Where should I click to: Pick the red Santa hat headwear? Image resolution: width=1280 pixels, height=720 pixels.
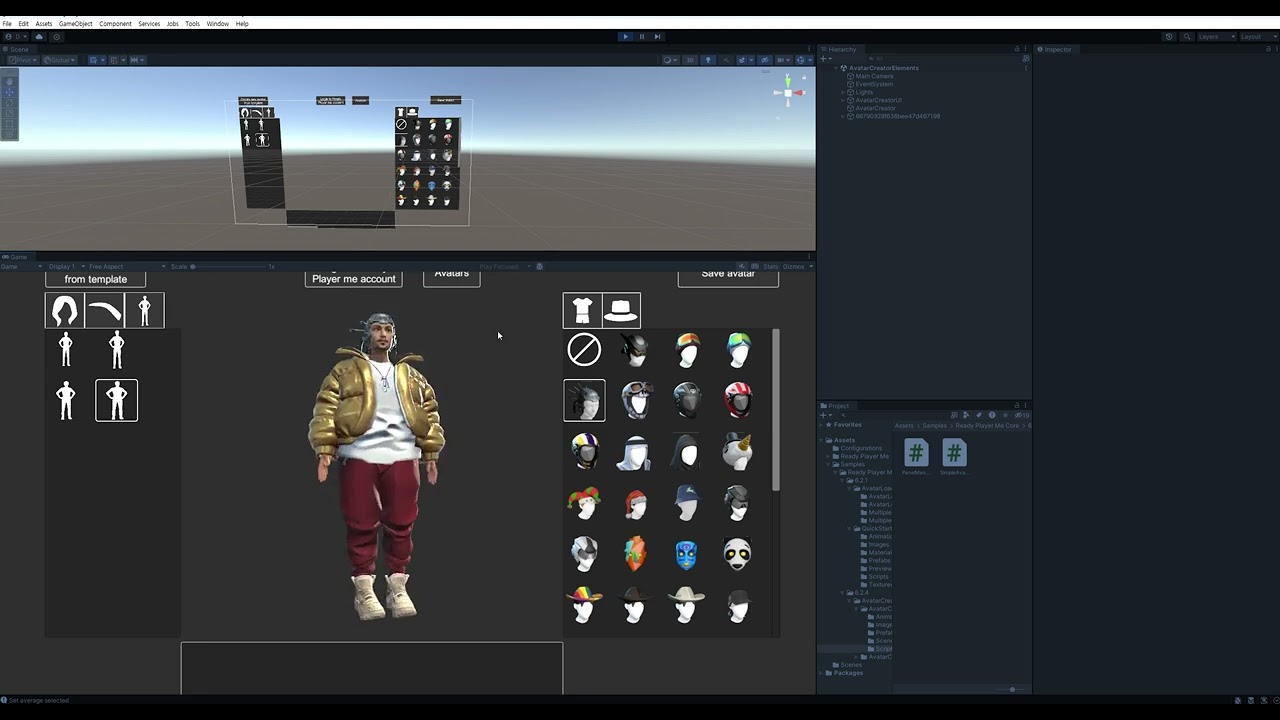tap(635, 502)
